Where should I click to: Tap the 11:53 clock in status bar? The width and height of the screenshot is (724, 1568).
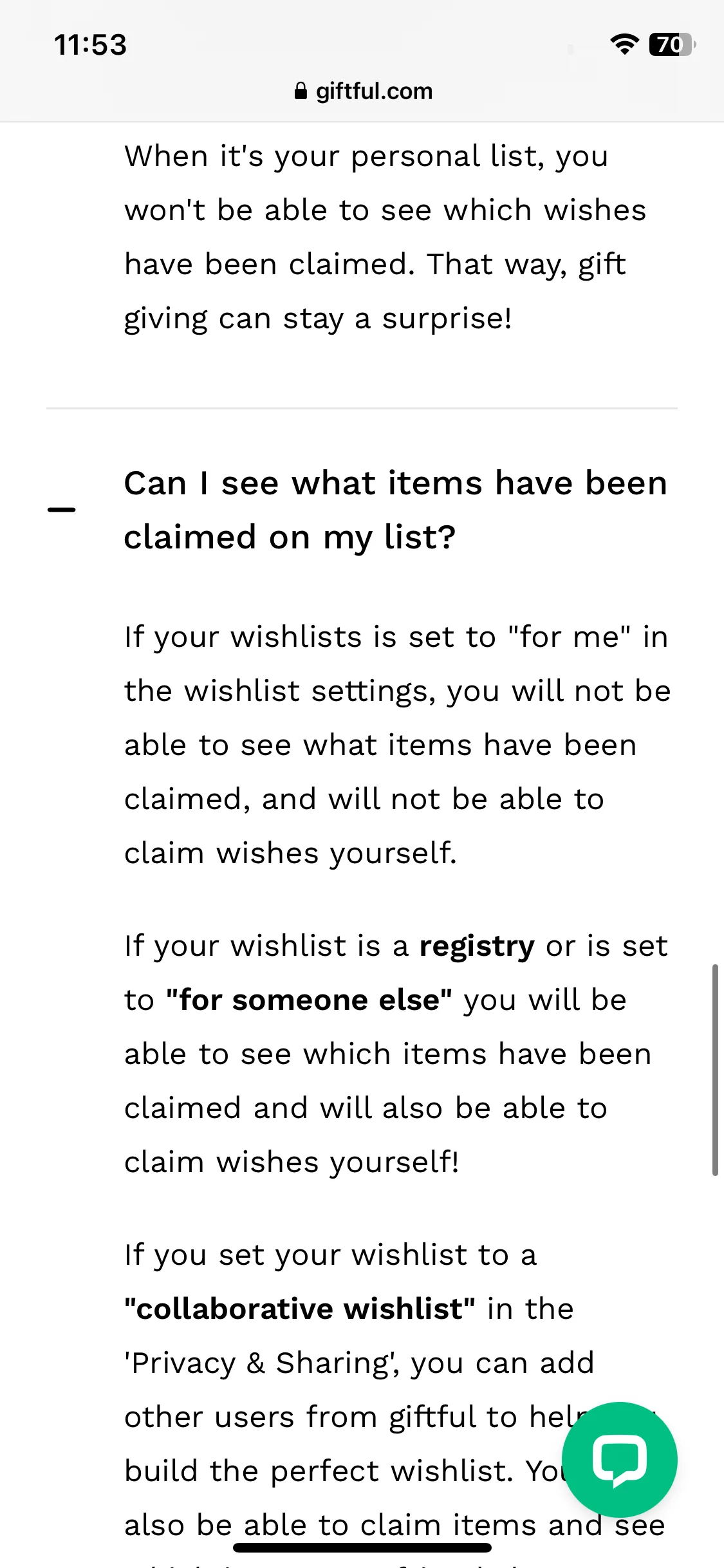coord(91,45)
